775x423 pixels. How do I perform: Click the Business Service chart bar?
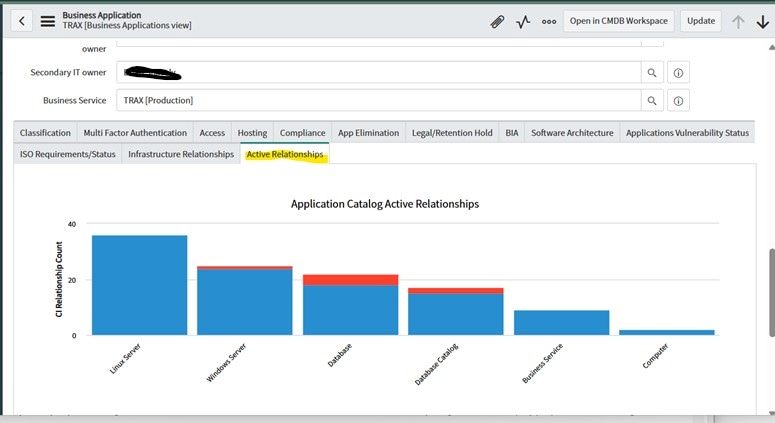coord(561,323)
